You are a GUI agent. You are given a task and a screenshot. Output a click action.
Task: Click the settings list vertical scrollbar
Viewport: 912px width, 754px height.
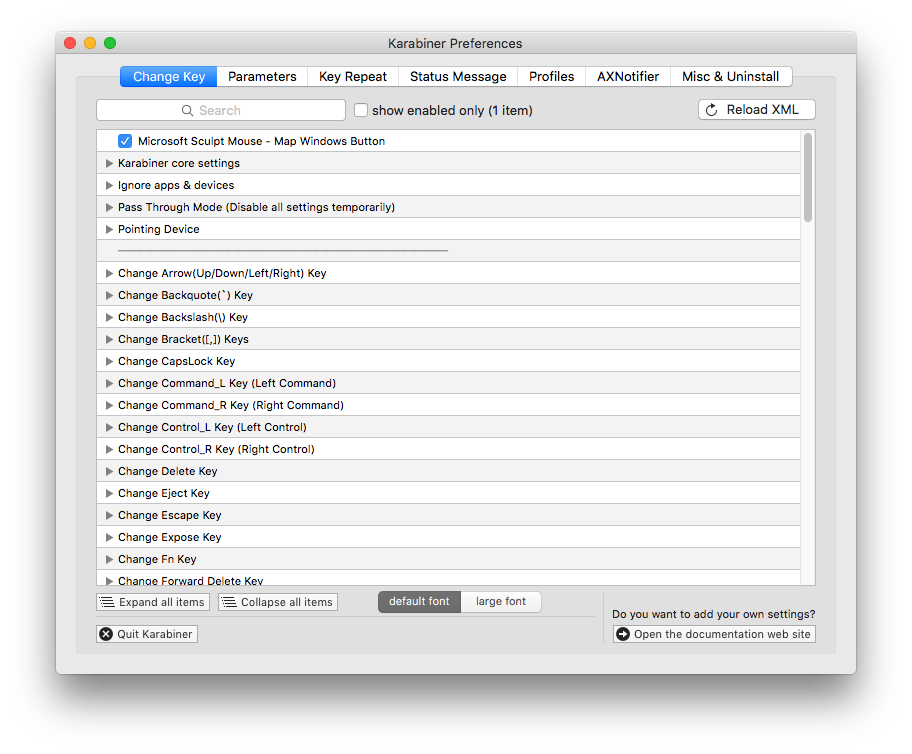(x=808, y=177)
